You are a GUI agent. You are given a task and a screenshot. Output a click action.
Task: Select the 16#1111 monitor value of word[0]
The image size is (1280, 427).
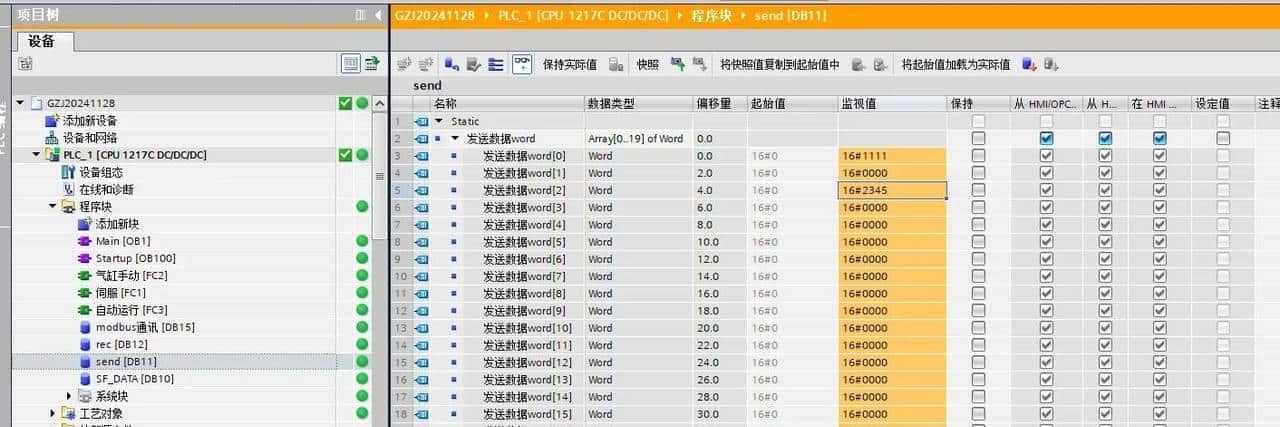click(892, 156)
